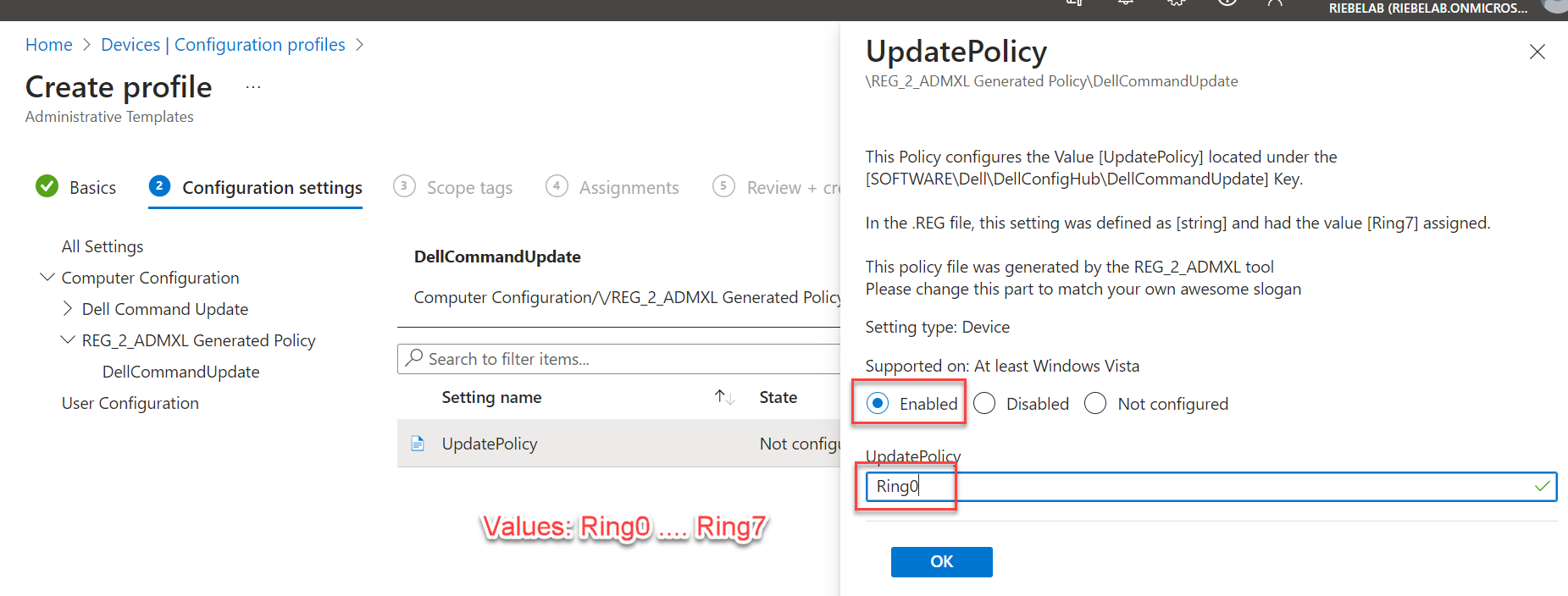The width and height of the screenshot is (1568, 596).
Task: Click the document icon beside UpdatePolicy row
Action: tap(418, 444)
